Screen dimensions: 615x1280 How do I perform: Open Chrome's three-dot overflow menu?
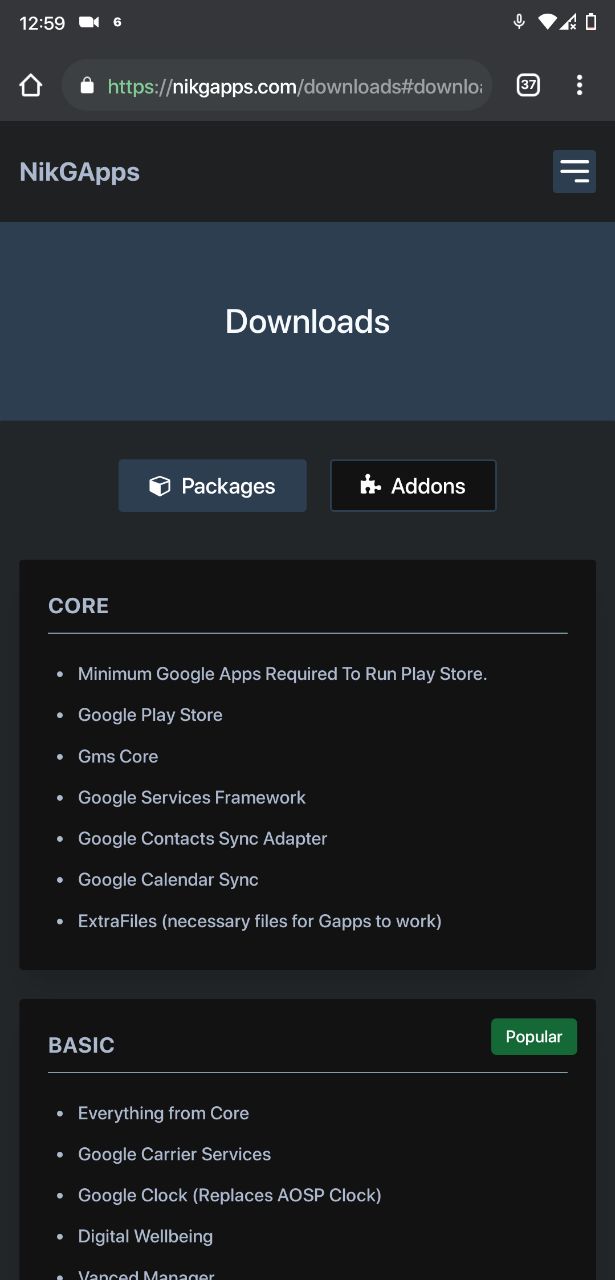tap(579, 86)
